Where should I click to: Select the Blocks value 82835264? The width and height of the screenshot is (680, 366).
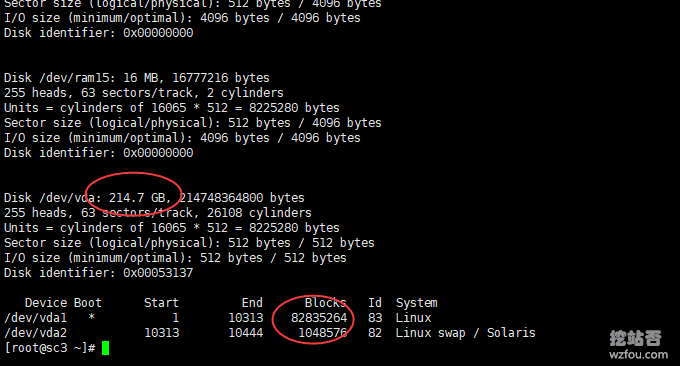pyautogui.click(x=319, y=318)
